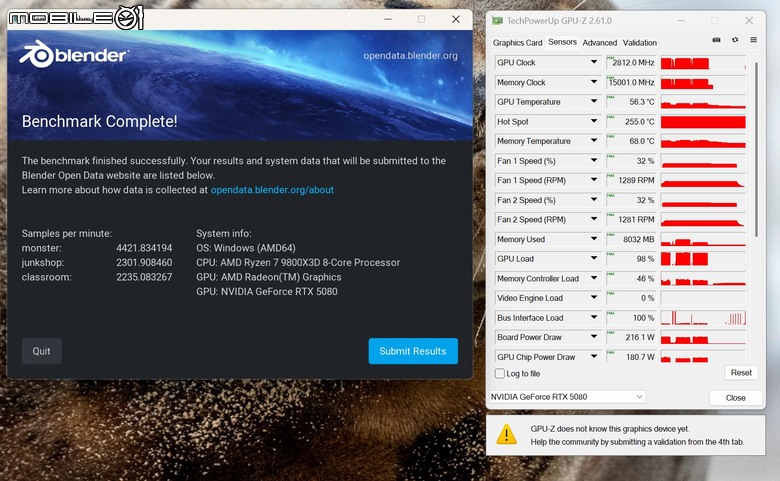Go to the Validation tab
The width and height of the screenshot is (780, 481).
pos(640,43)
